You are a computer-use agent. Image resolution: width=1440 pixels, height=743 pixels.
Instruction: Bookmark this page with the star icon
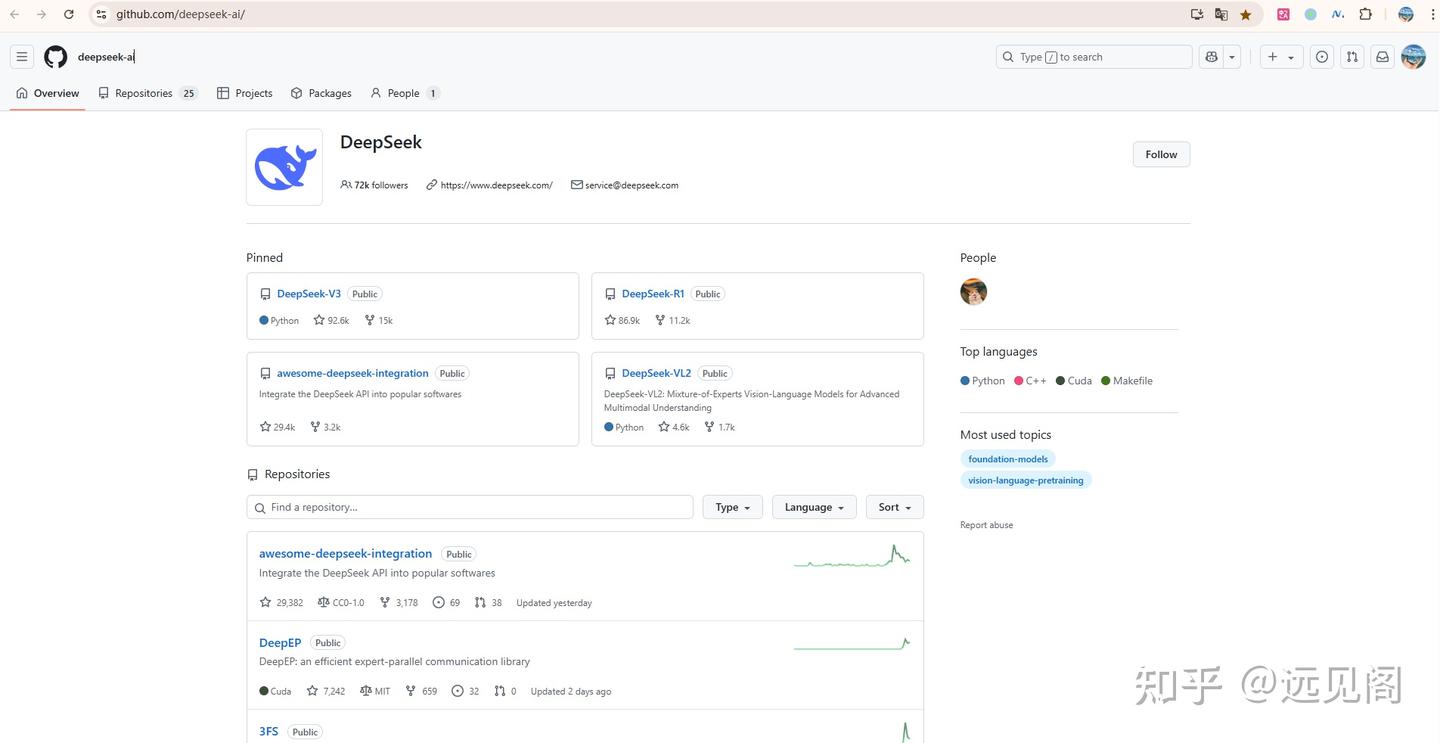pos(1245,14)
